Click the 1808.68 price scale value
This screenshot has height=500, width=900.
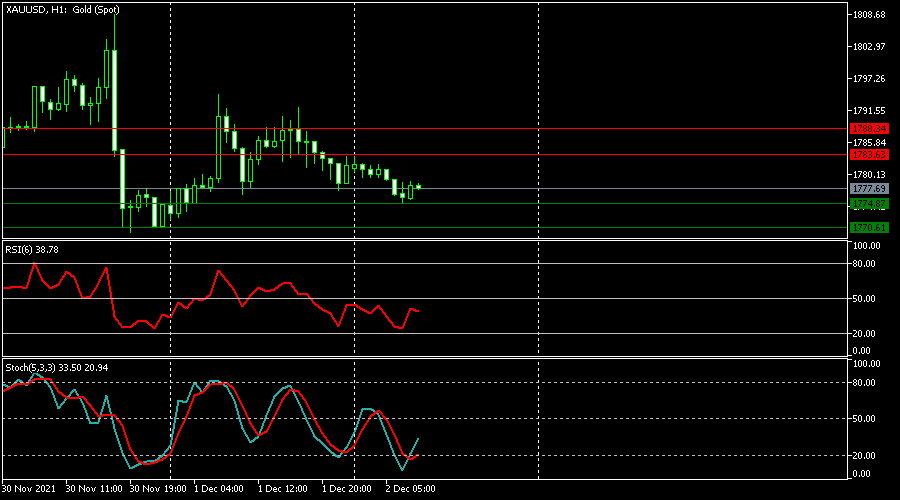pos(869,15)
